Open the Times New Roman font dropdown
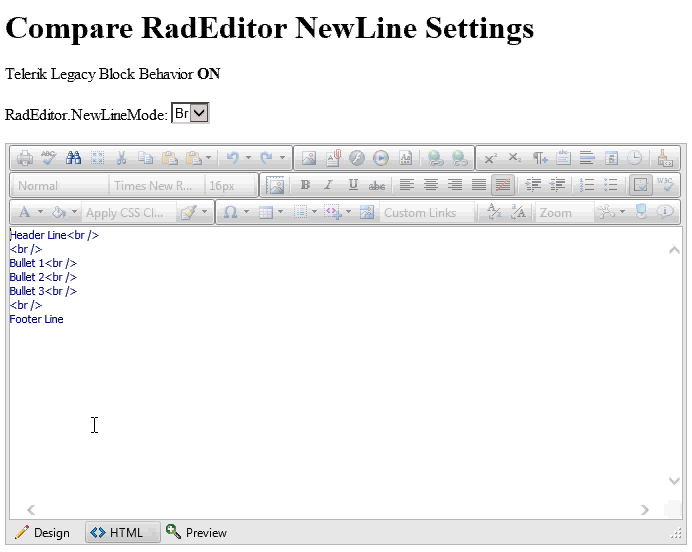692x552 pixels. tap(157, 186)
